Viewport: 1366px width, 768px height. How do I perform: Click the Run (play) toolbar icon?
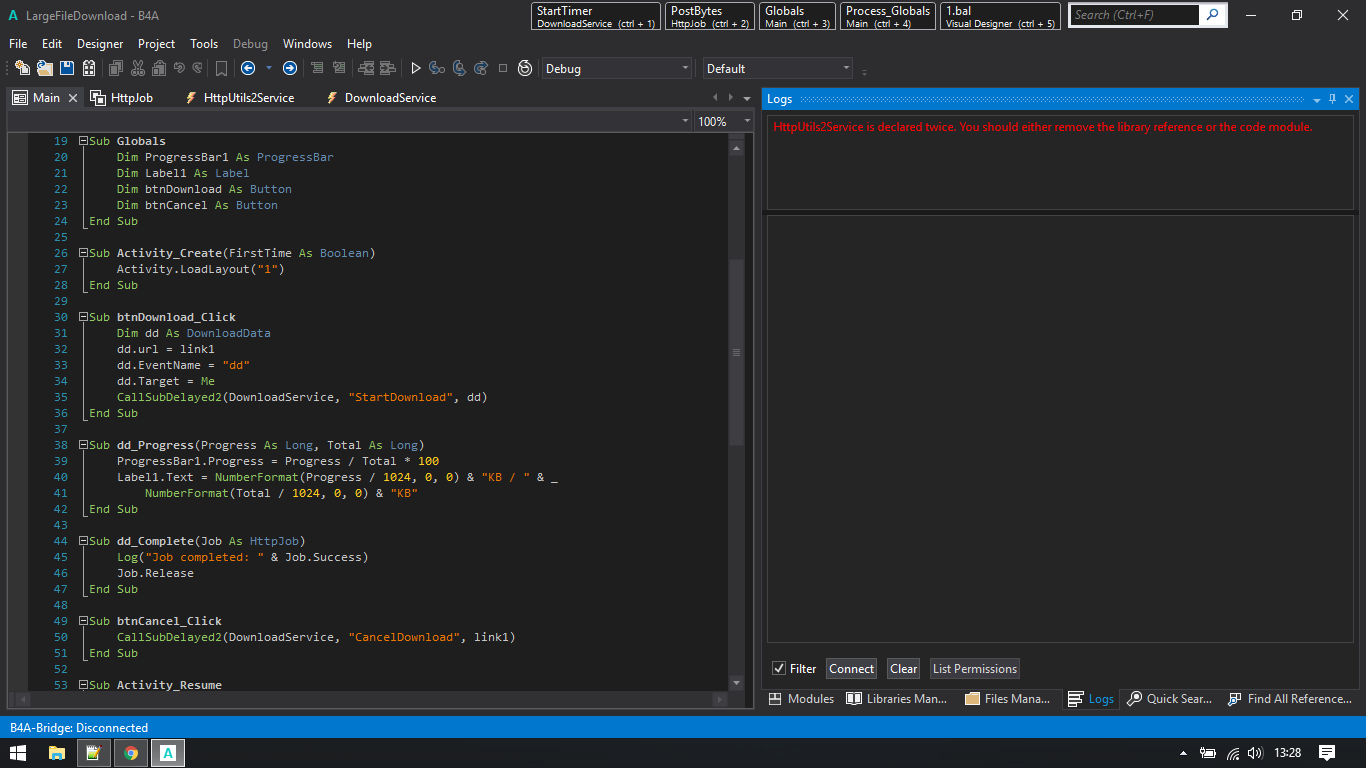point(416,68)
